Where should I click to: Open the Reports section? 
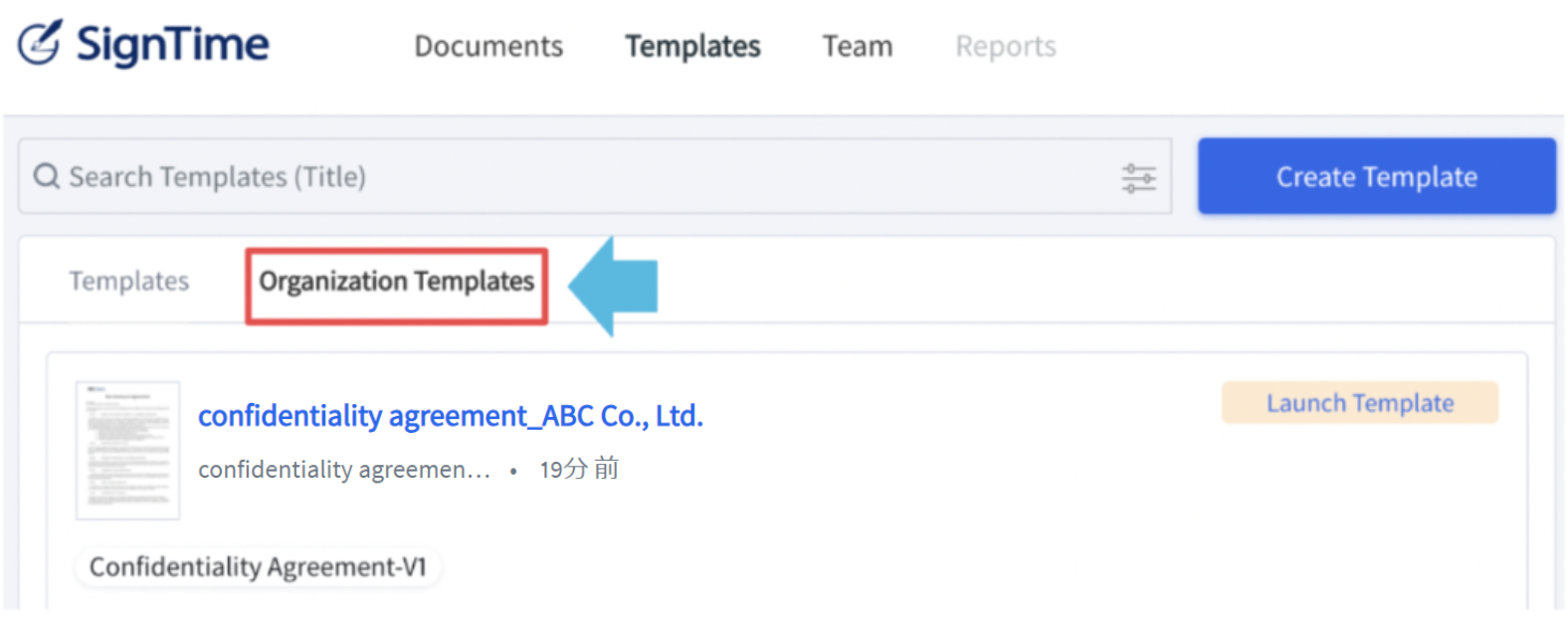pyautogui.click(x=1006, y=46)
